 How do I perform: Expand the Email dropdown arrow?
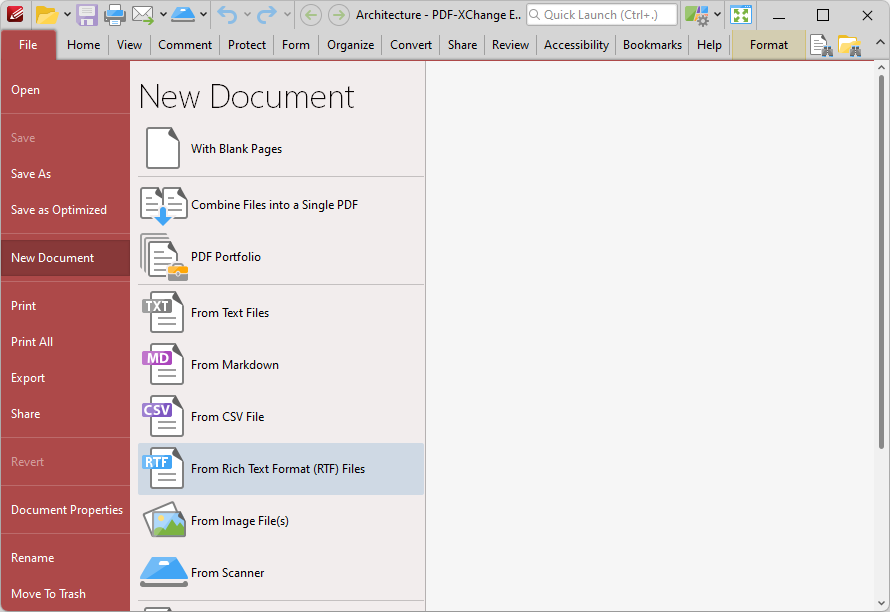coord(163,15)
